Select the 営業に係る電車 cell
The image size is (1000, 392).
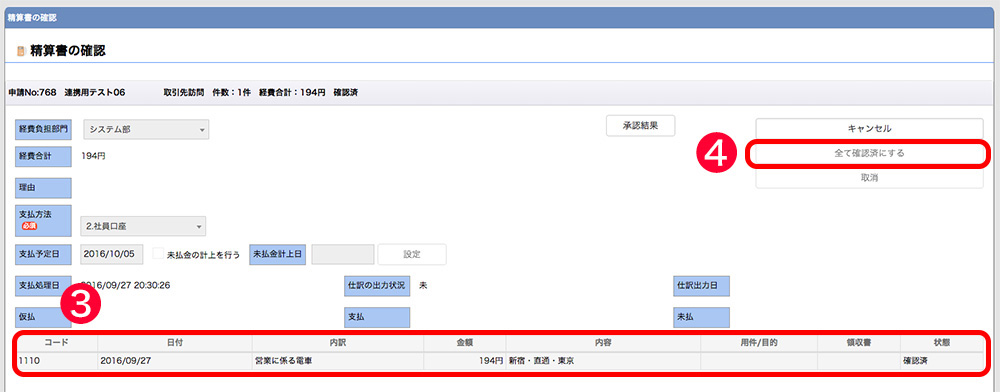click(337, 361)
